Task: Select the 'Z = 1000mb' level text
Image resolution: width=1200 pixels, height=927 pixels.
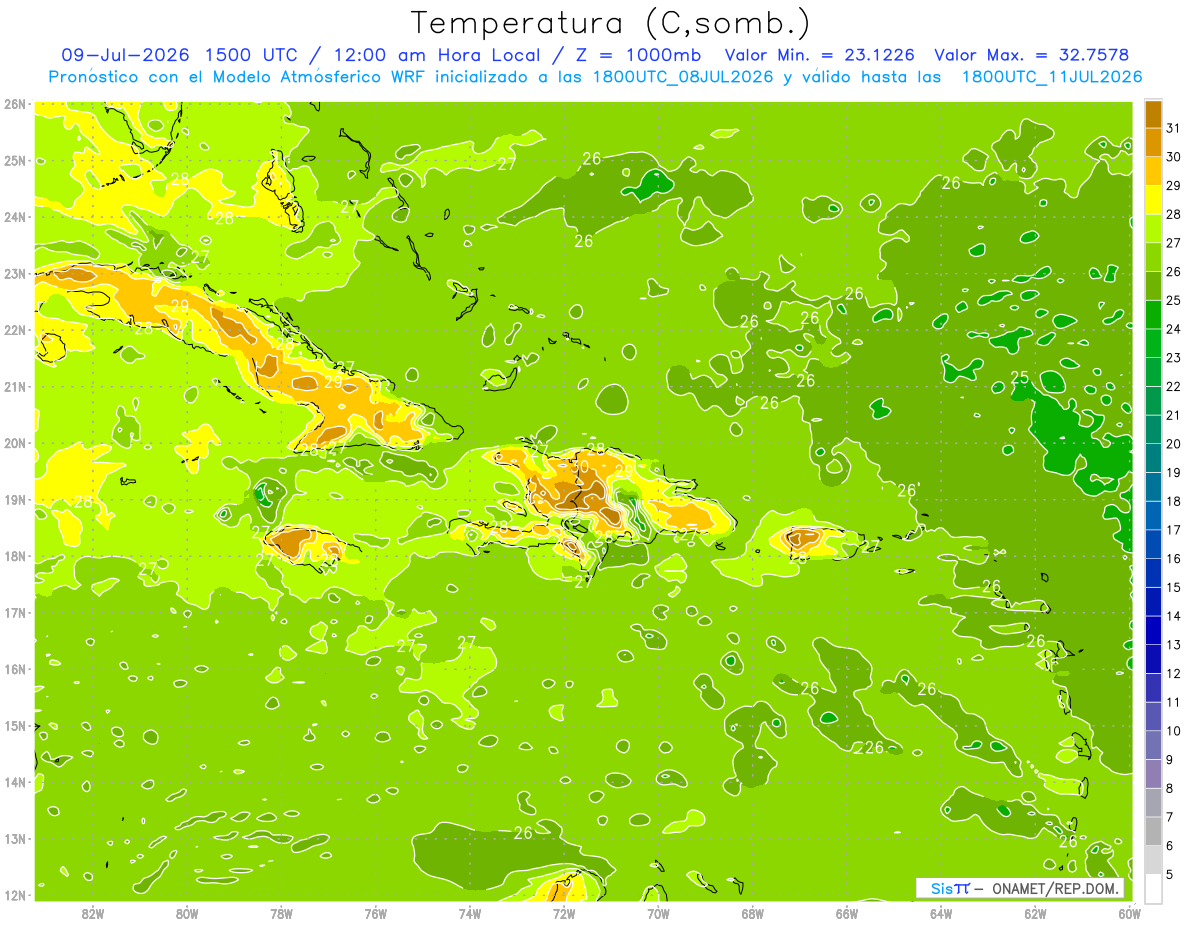Action: (637, 55)
